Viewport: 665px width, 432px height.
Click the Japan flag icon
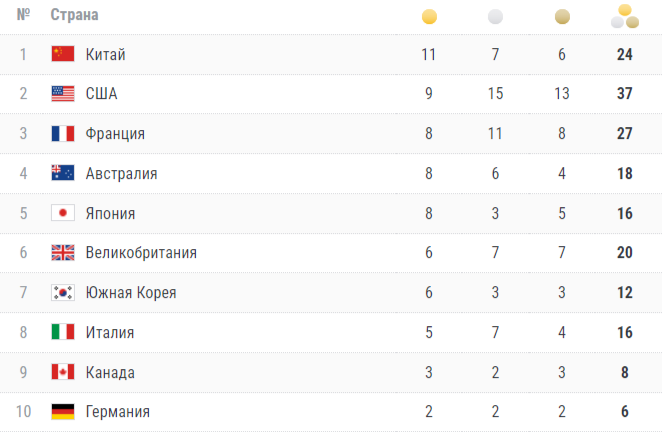coord(63,213)
